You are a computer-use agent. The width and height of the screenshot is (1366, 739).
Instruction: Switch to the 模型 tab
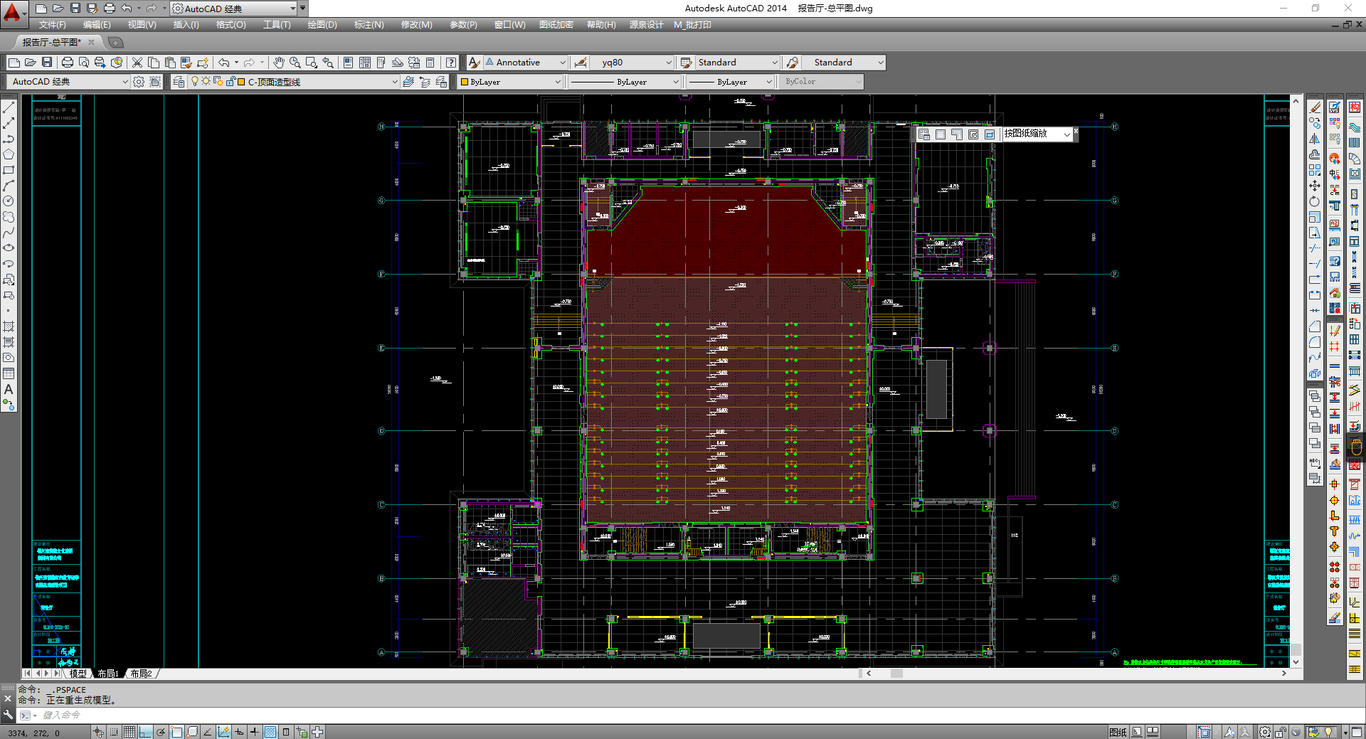[x=78, y=674]
